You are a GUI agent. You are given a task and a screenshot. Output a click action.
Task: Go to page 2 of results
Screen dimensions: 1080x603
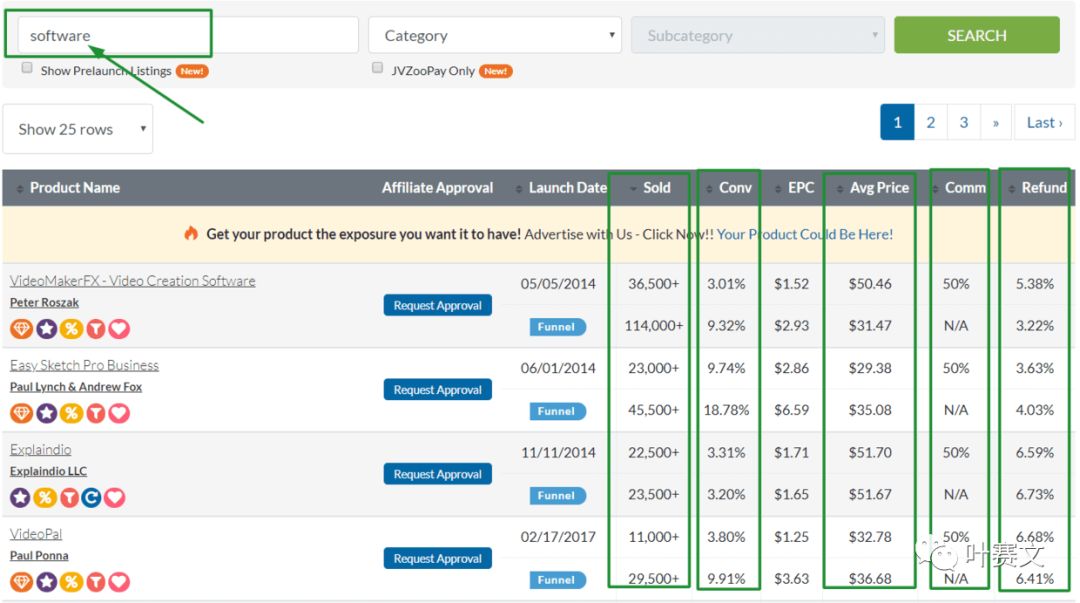click(x=931, y=122)
